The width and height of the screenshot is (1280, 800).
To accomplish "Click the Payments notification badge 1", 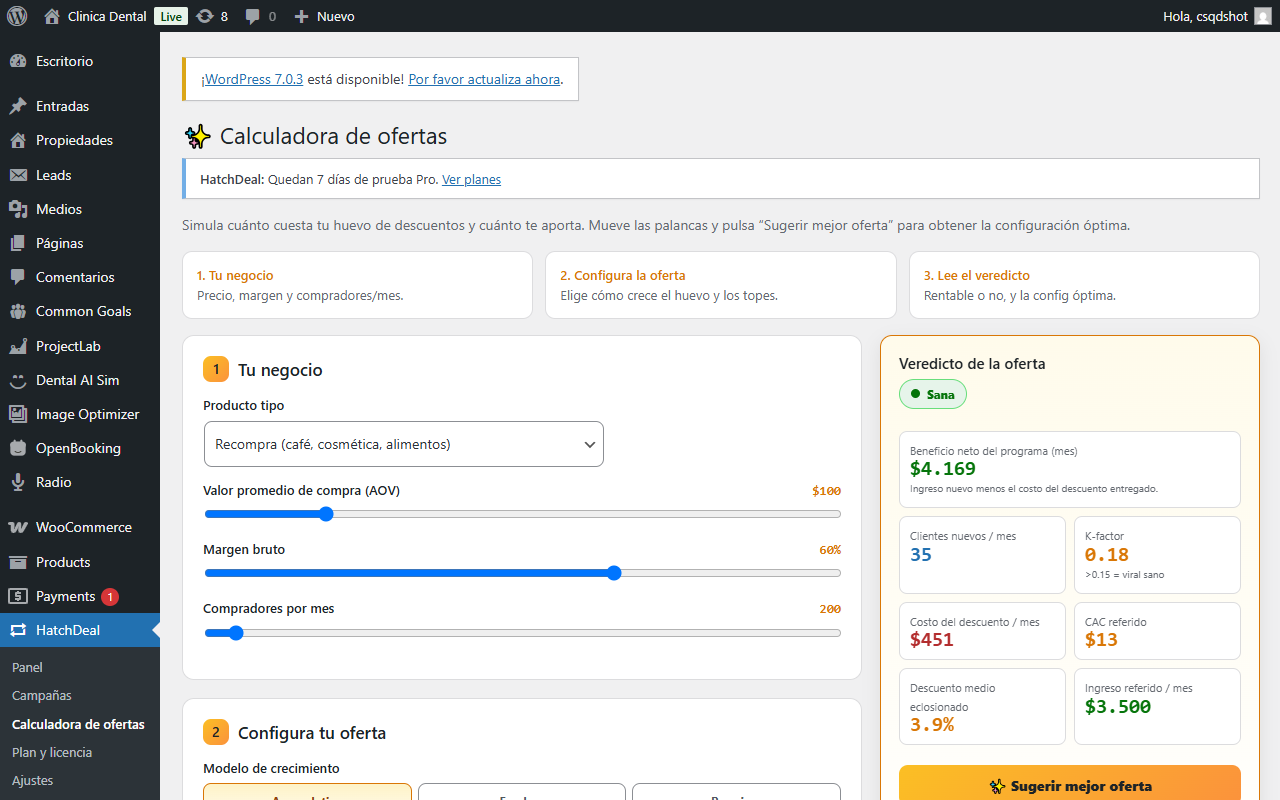I will click(110, 596).
